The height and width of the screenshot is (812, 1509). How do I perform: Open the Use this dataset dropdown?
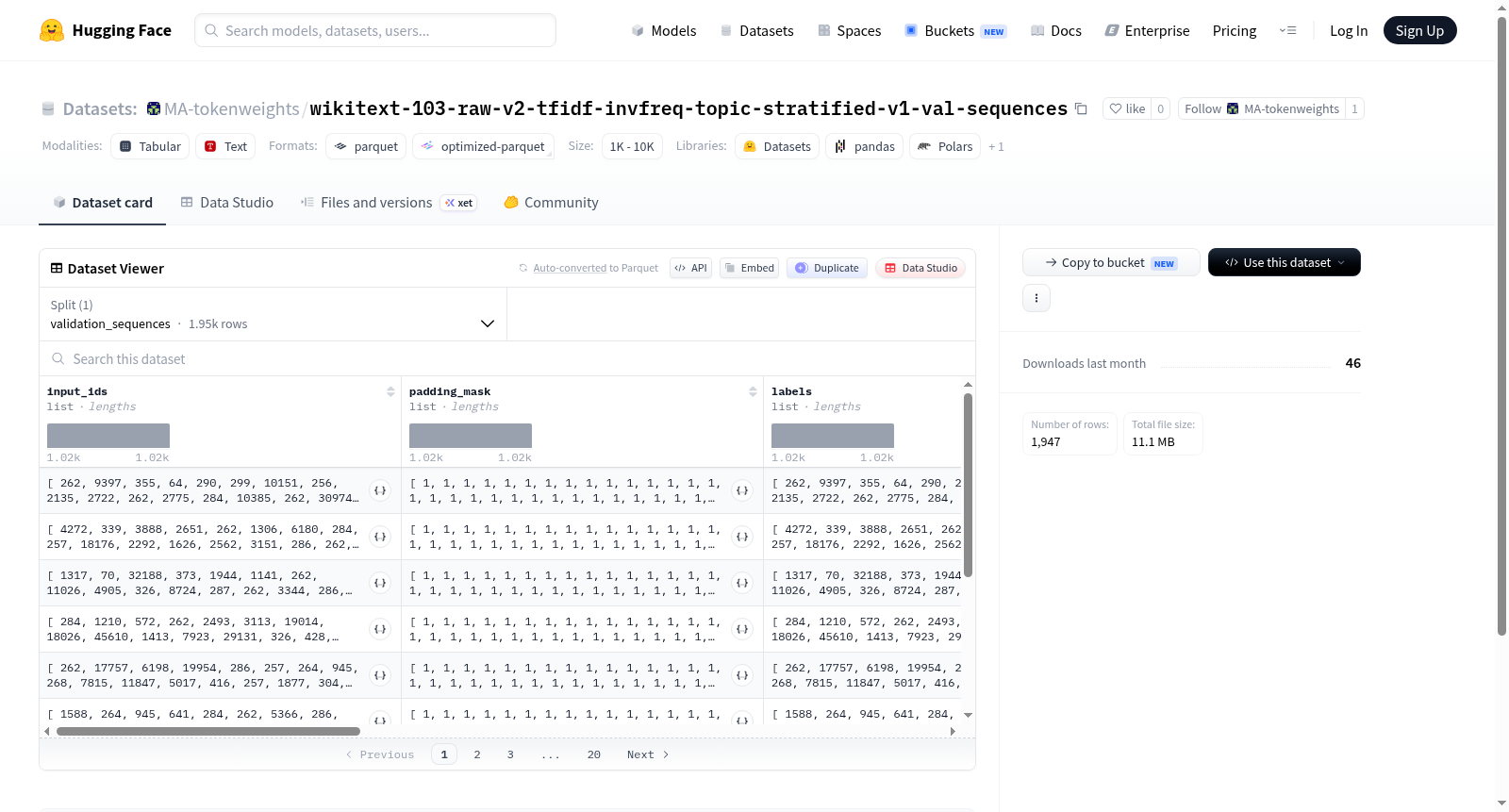(1285, 262)
